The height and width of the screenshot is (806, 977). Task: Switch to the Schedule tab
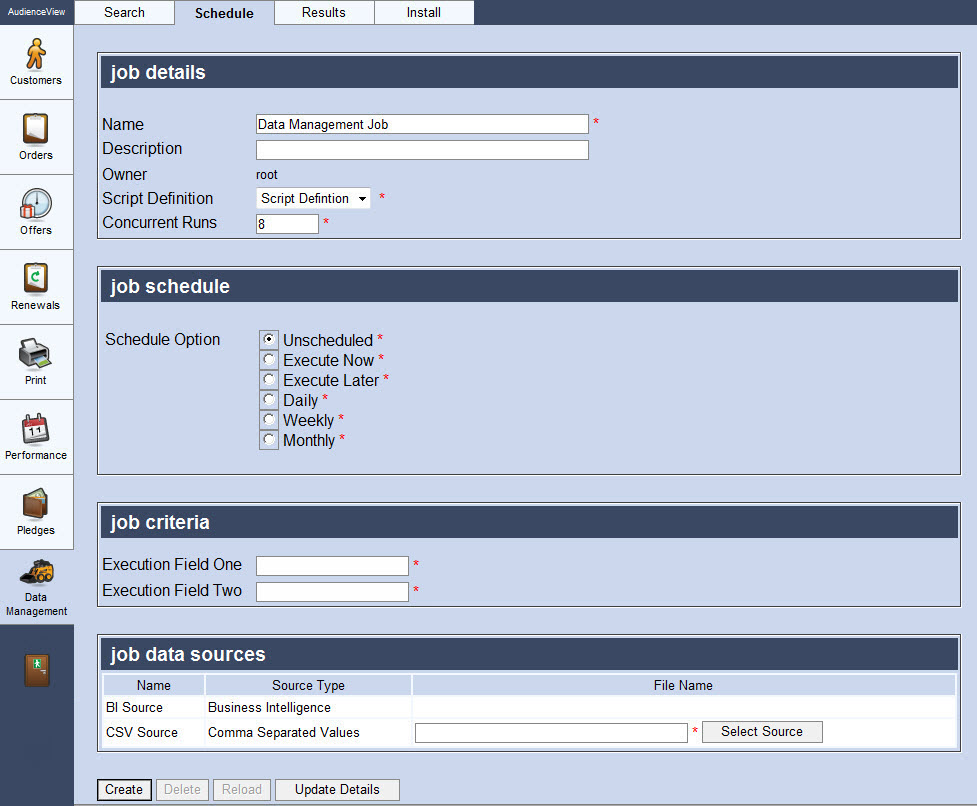[x=224, y=13]
